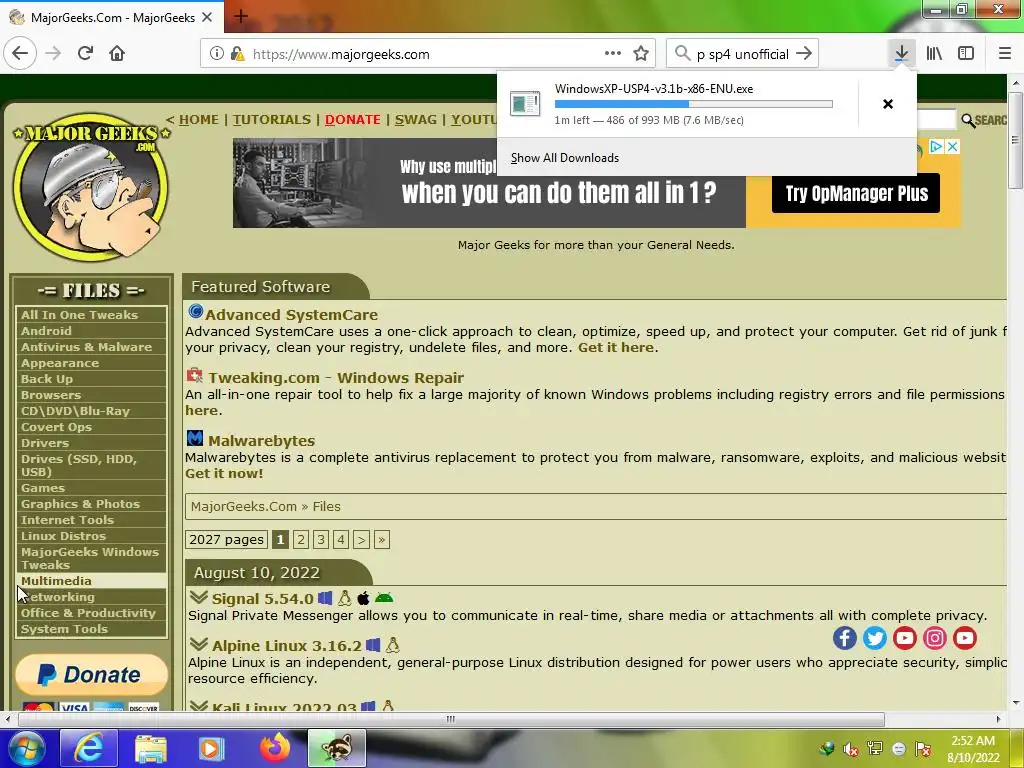Launch Internet Explorer from the taskbar
1024x768 pixels.
coord(89,748)
